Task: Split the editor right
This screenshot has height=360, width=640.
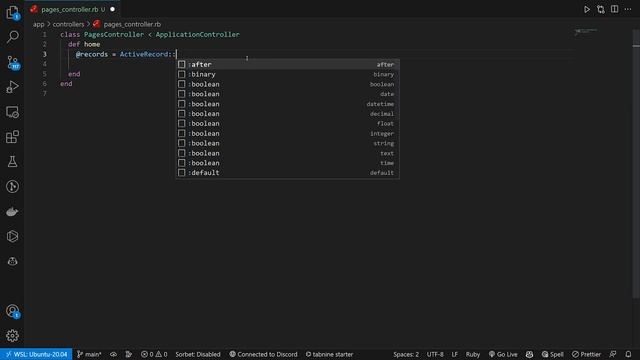Action: click(x=614, y=9)
